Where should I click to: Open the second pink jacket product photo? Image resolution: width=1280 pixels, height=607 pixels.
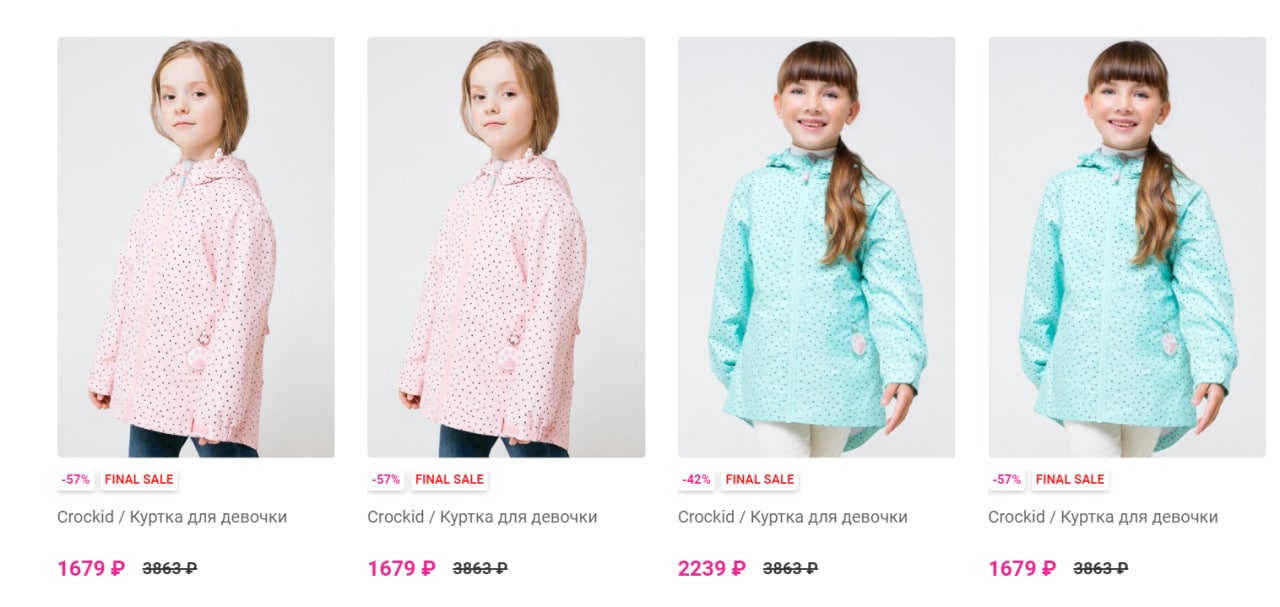click(506, 247)
